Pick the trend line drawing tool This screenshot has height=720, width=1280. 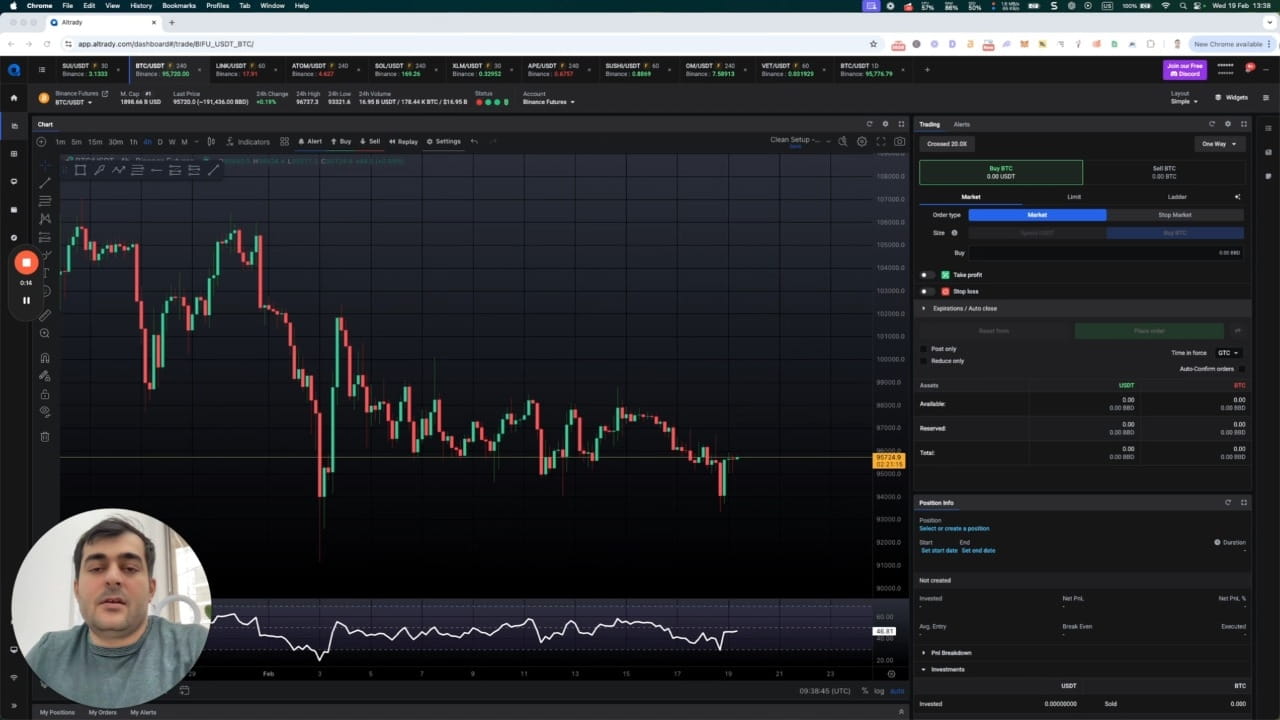point(44,182)
